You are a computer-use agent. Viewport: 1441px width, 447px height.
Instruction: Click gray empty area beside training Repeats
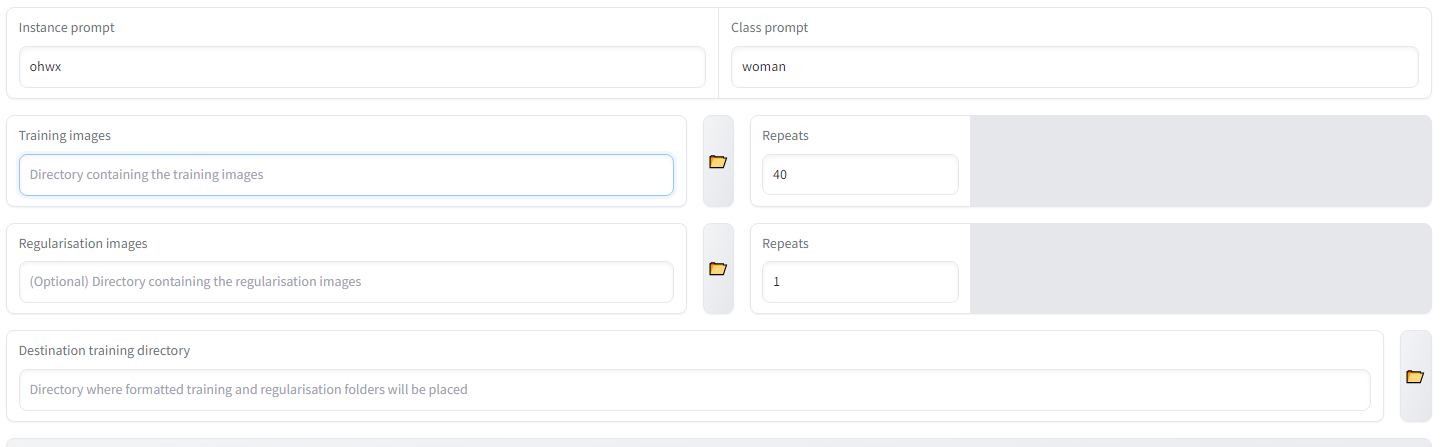(1200, 161)
